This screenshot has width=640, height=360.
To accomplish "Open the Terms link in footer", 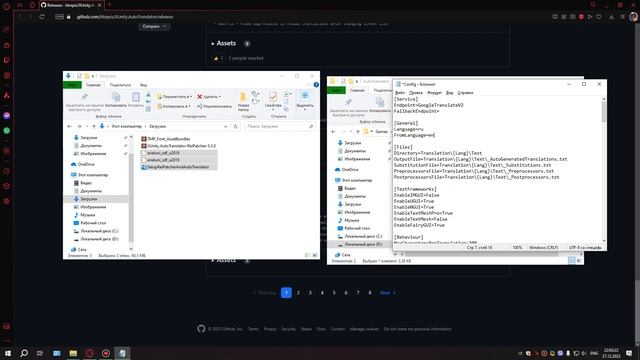I will (x=253, y=329).
